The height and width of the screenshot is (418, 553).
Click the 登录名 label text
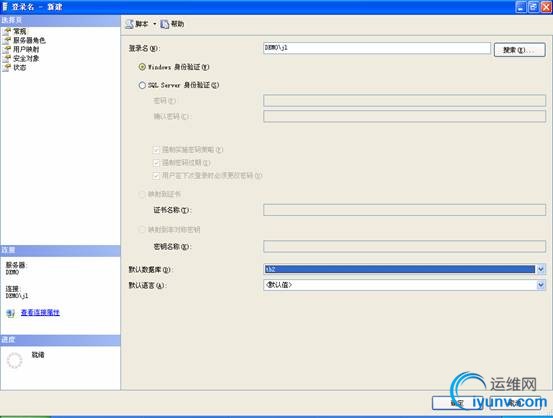tap(144, 48)
